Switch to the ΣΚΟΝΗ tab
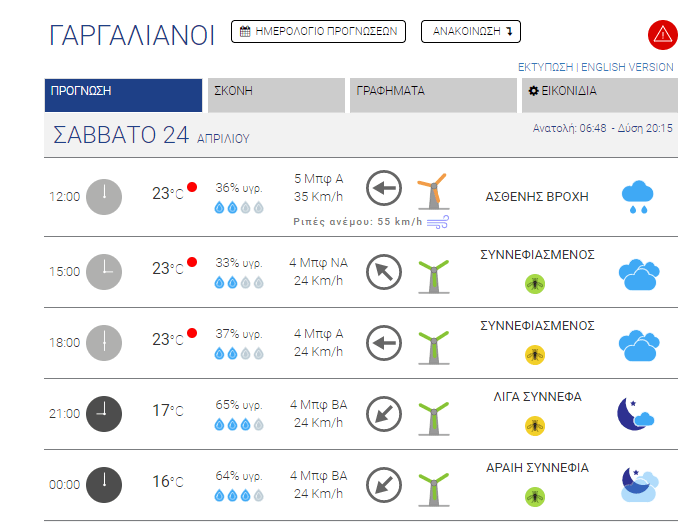Screen dimensions: 687x522 [276, 95]
